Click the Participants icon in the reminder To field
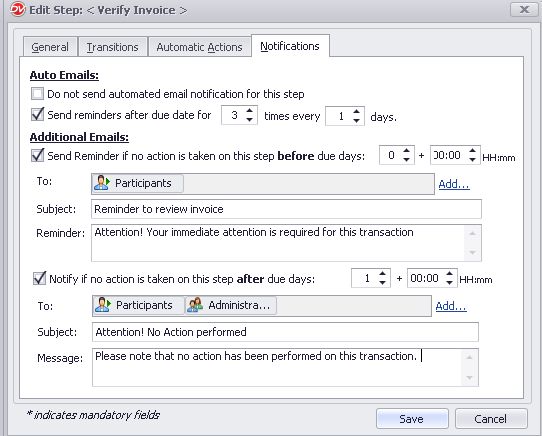The width and height of the screenshot is (542, 436). [102, 183]
